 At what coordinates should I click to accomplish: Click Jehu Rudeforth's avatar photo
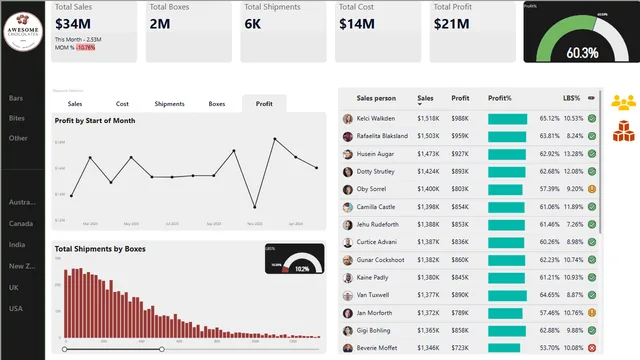(x=348, y=225)
